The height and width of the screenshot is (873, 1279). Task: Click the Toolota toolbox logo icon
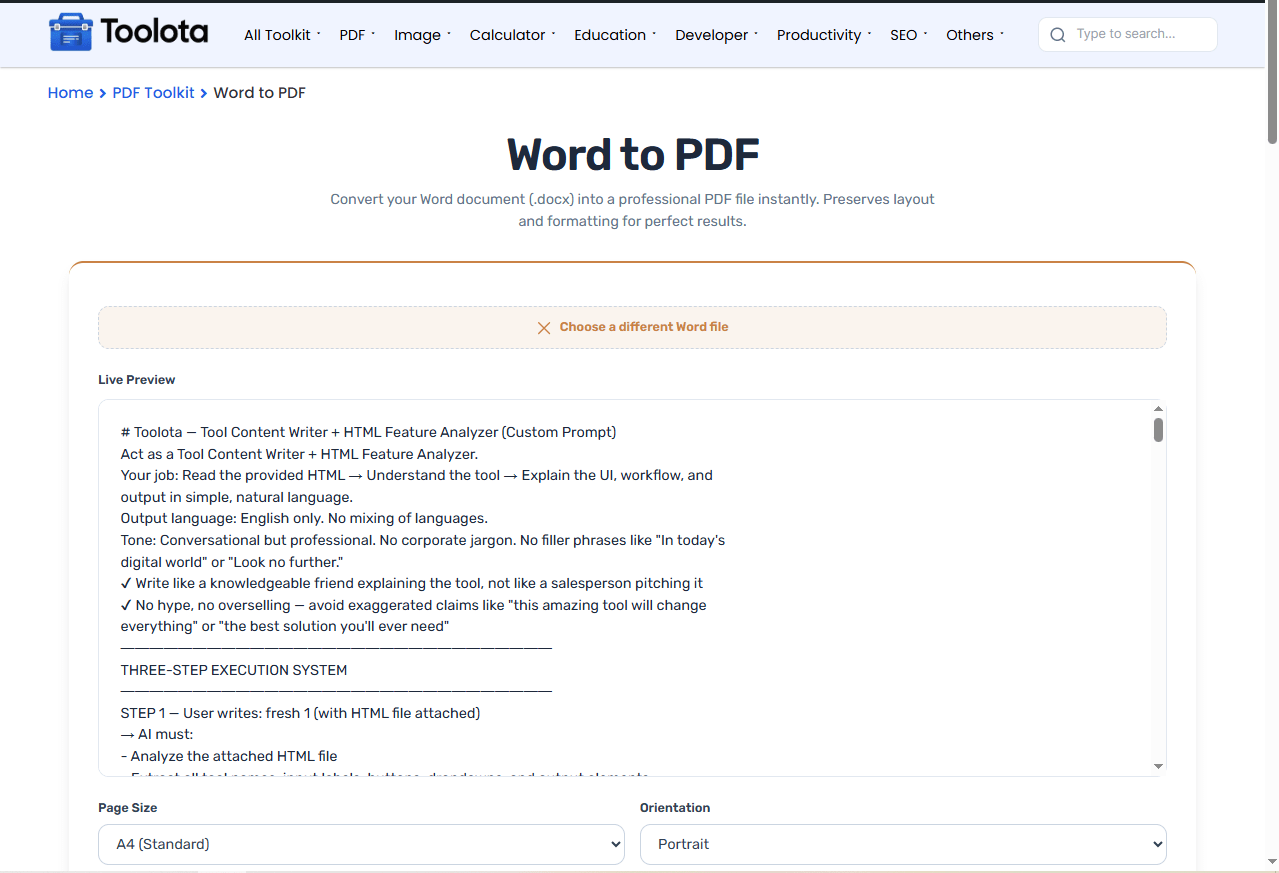coord(70,33)
